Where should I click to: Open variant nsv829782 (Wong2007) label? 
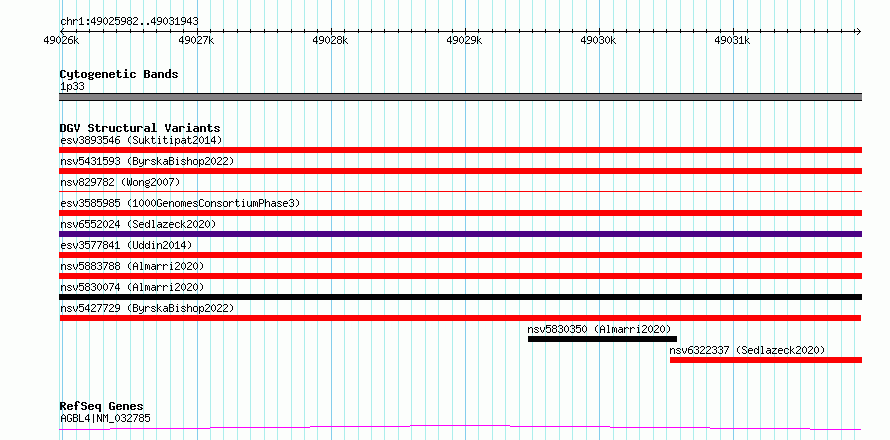click(120, 182)
